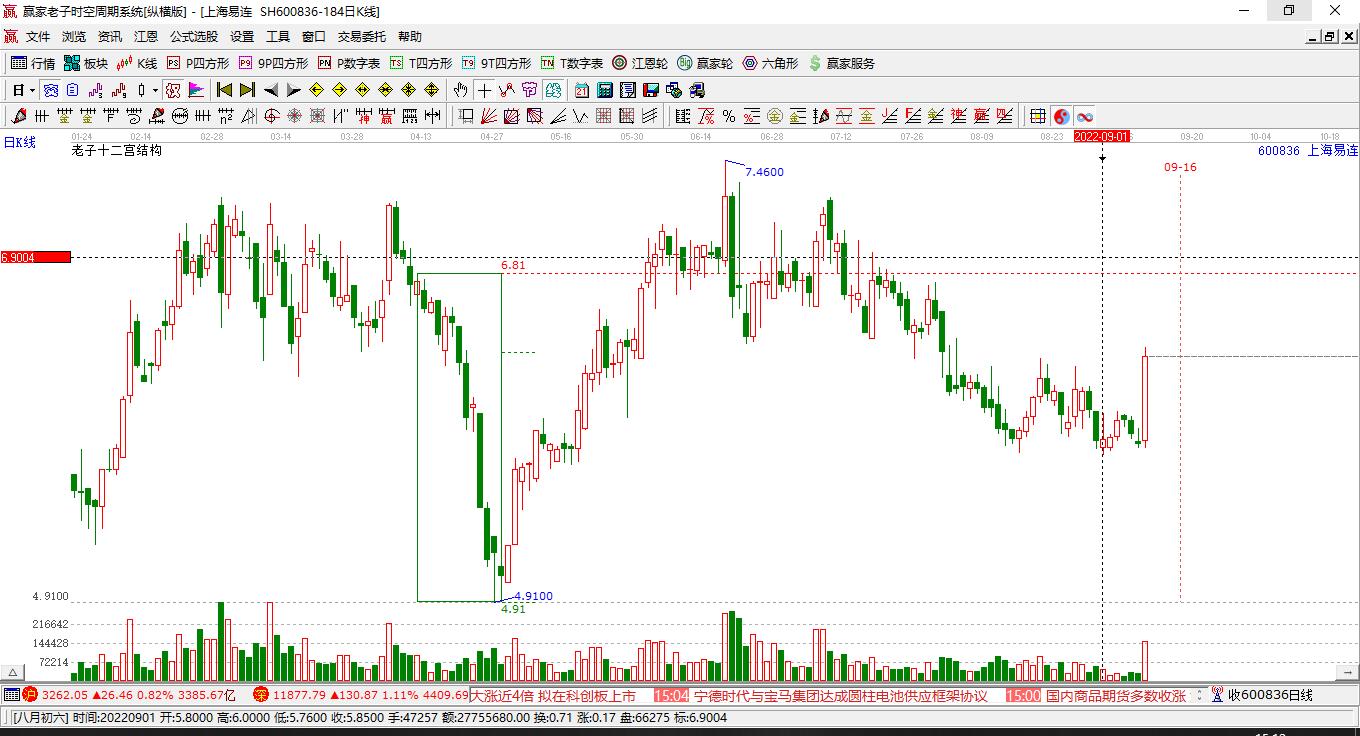This screenshot has height=736, width=1360.
Task: Select the red fan lines tool
Action: [x=488, y=116]
